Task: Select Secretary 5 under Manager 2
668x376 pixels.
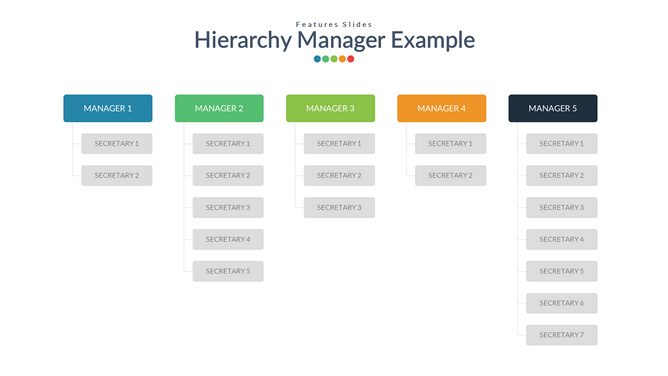Action: click(x=228, y=271)
